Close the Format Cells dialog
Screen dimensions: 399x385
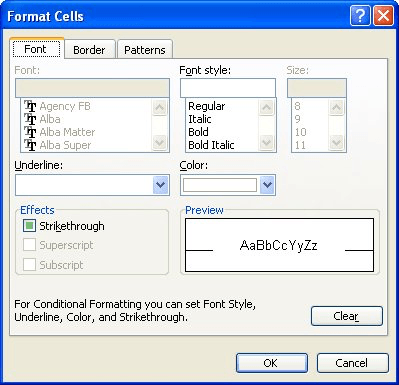pos(383,16)
